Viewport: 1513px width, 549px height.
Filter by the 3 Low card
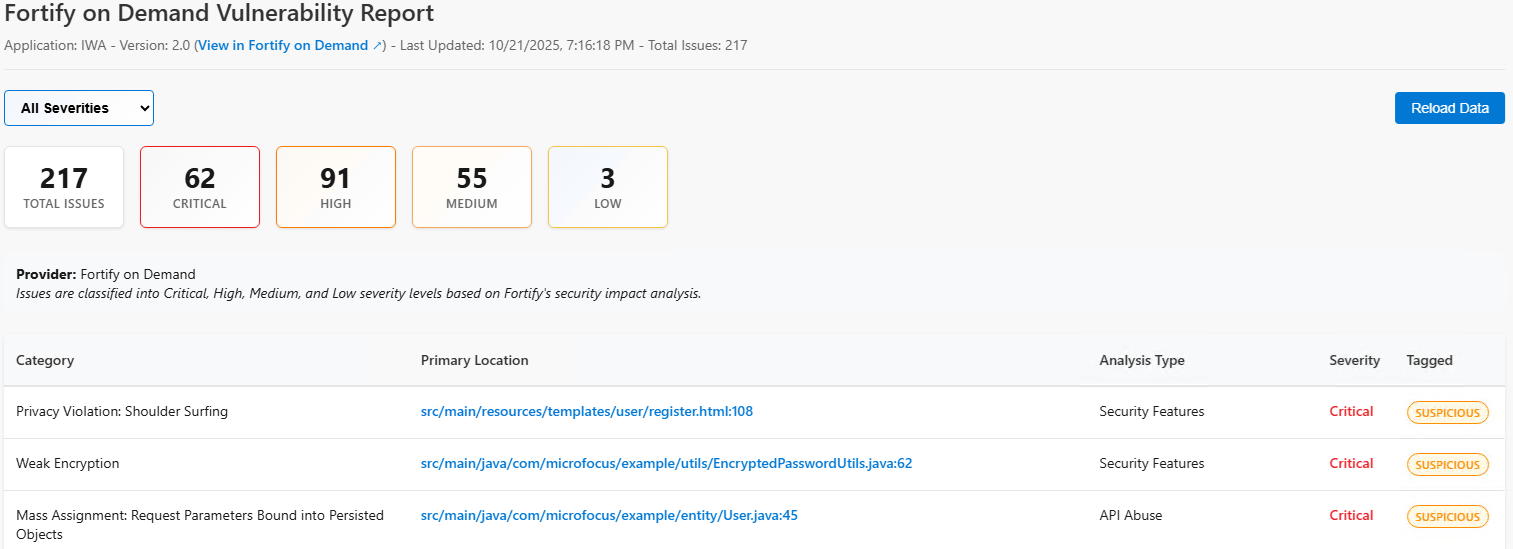608,187
